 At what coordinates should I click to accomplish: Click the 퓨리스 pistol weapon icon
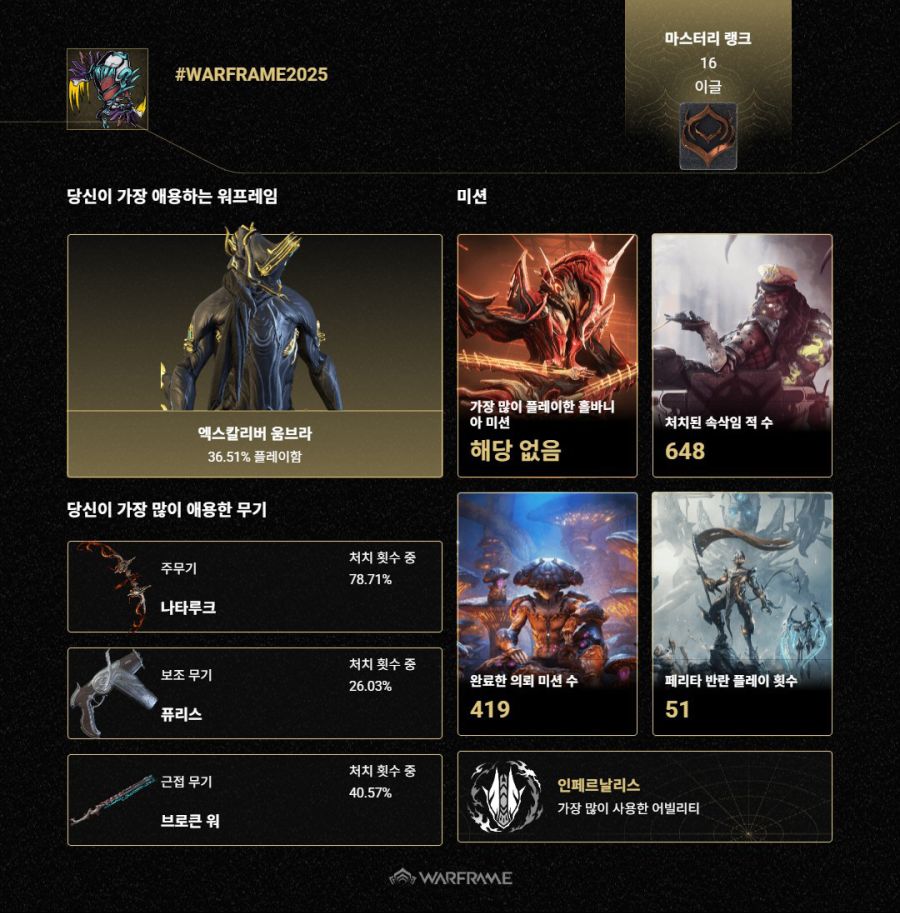click(x=113, y=693)
